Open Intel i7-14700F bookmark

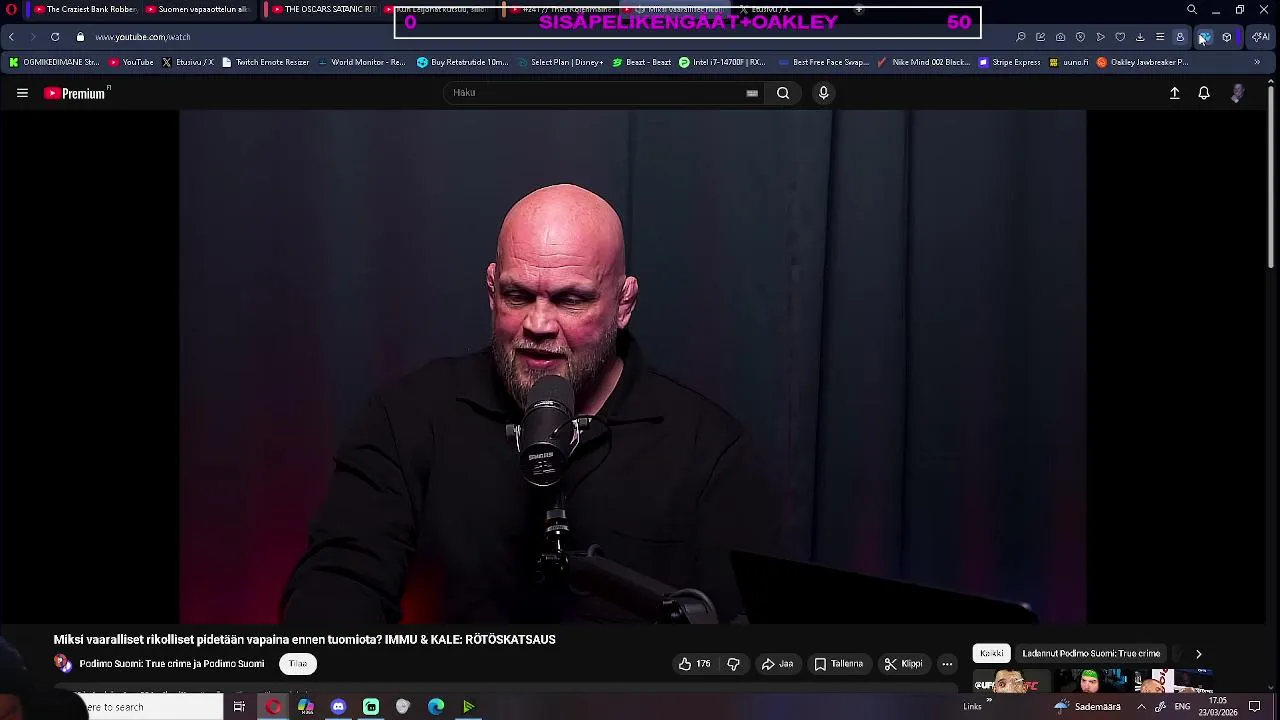pyautogui.click(x=721, y=62)
